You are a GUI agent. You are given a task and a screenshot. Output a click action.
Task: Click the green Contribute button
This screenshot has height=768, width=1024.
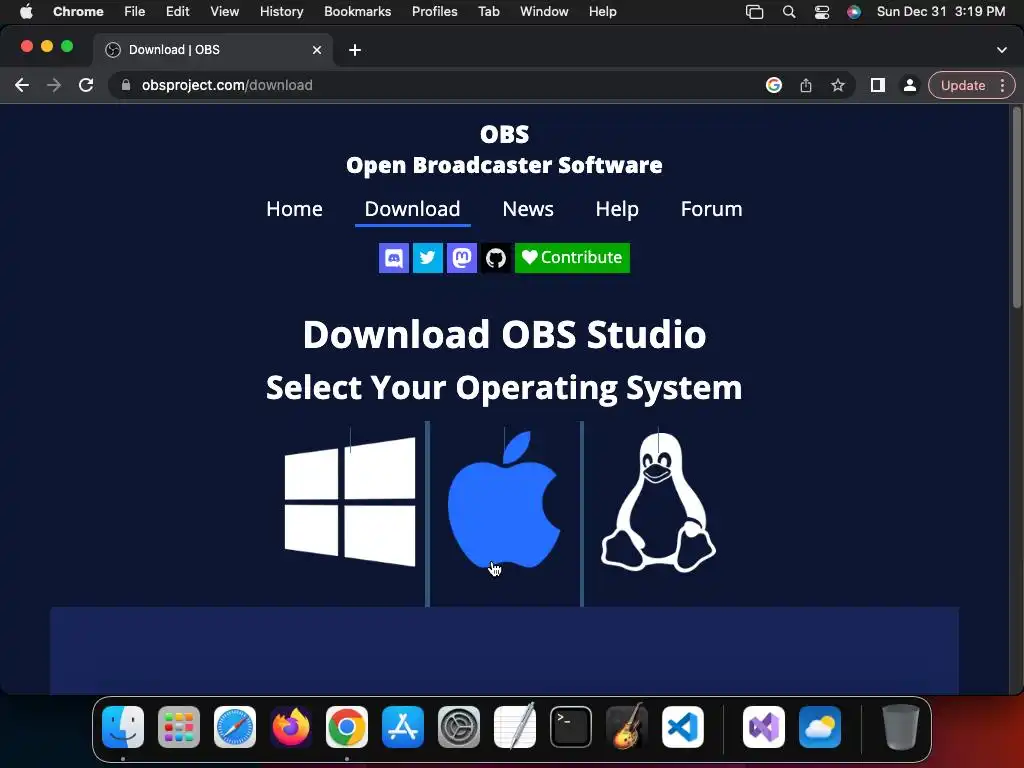tap(572, 258)
